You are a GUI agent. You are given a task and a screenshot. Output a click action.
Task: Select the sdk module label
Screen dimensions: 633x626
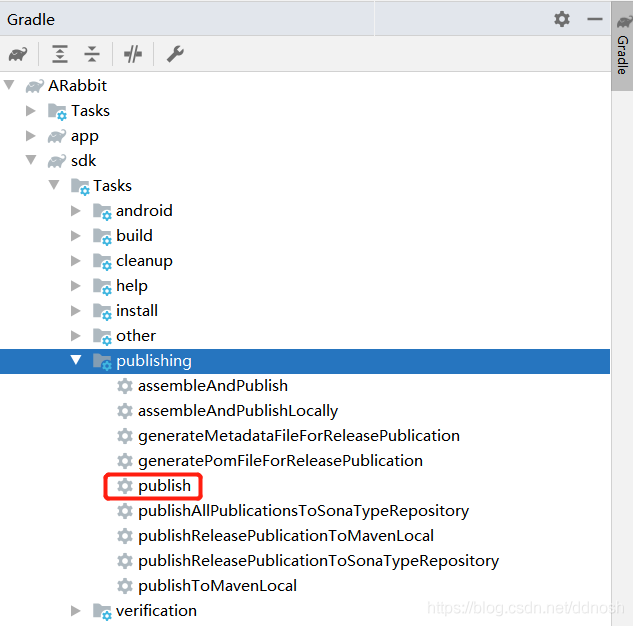click(x=84, y=161)
